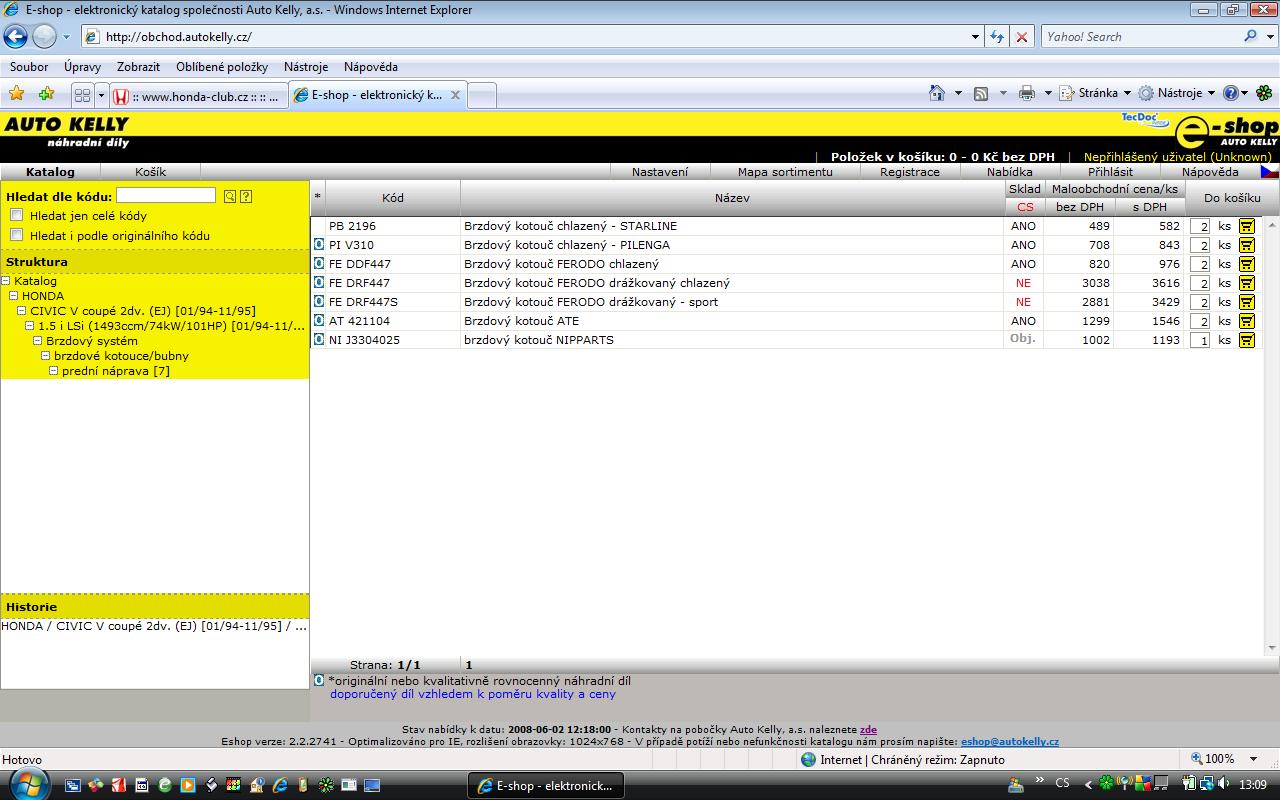Open eshop@autokelly.cz email link
The width and height of the screenshot is (1280, 800).
click(x=1009, y=742)
